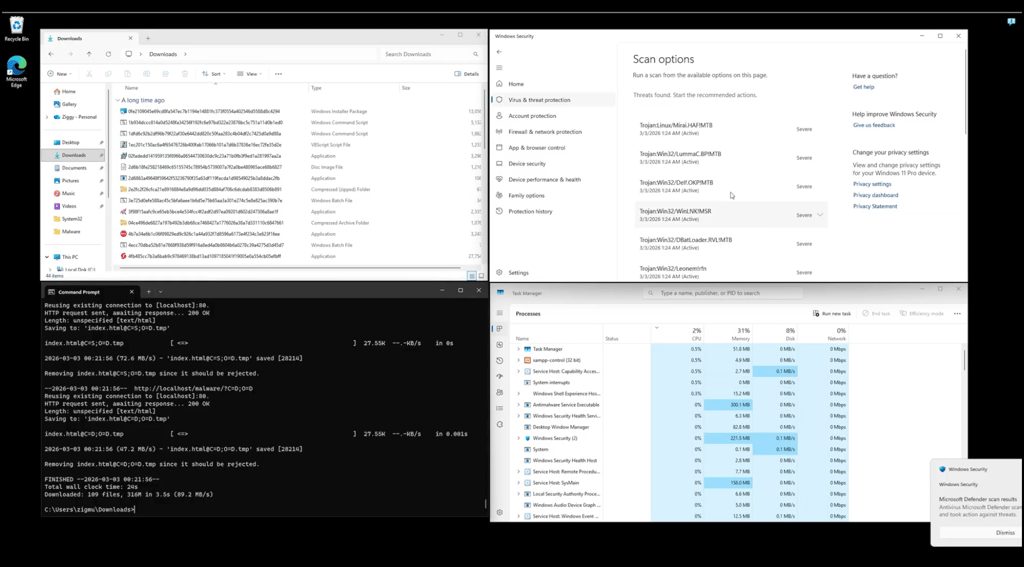The image size is (1024, 567).
Task: Open Startup apps in Task Manager sidebar
Action: tap(500, 376)
